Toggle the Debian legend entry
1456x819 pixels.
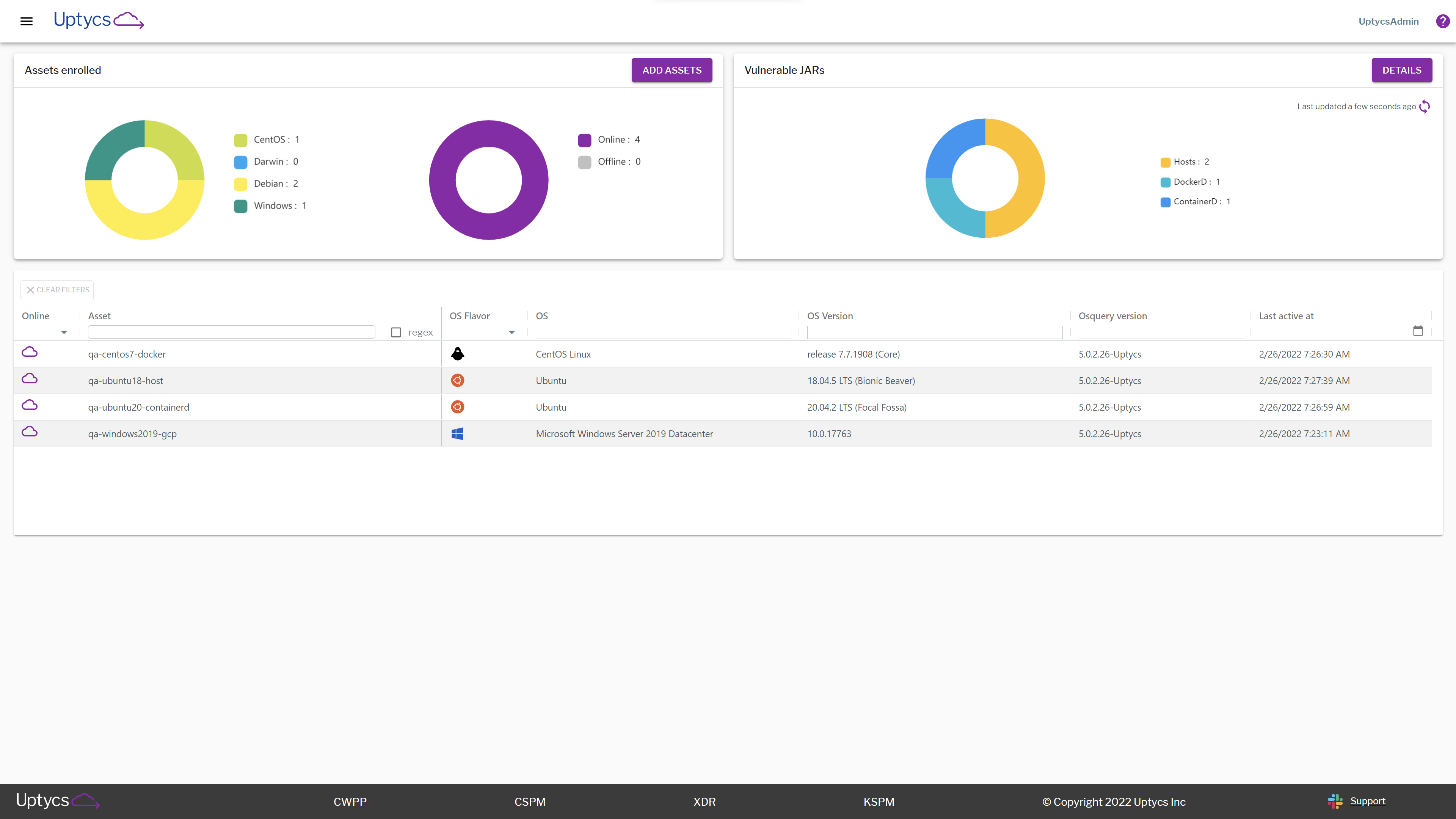pyautogui.click(x=266, y=184)
